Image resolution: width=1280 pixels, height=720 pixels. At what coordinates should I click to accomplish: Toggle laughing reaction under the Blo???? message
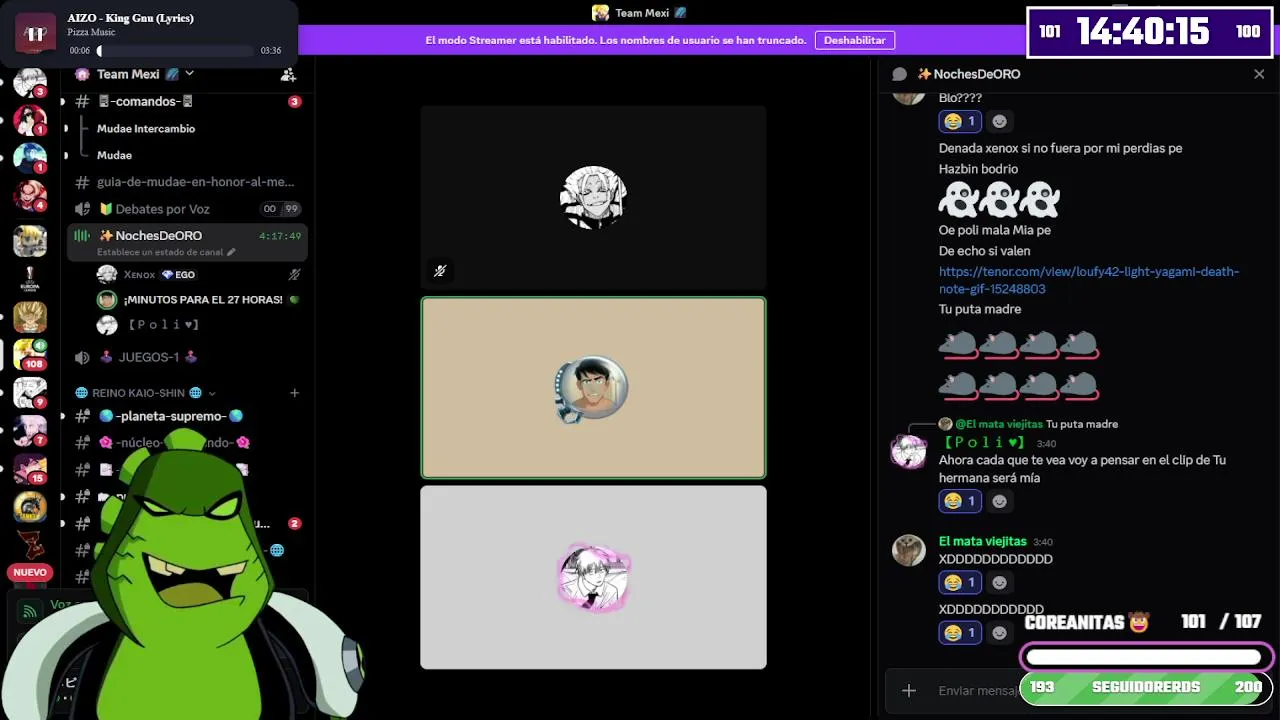click(960, 121)
